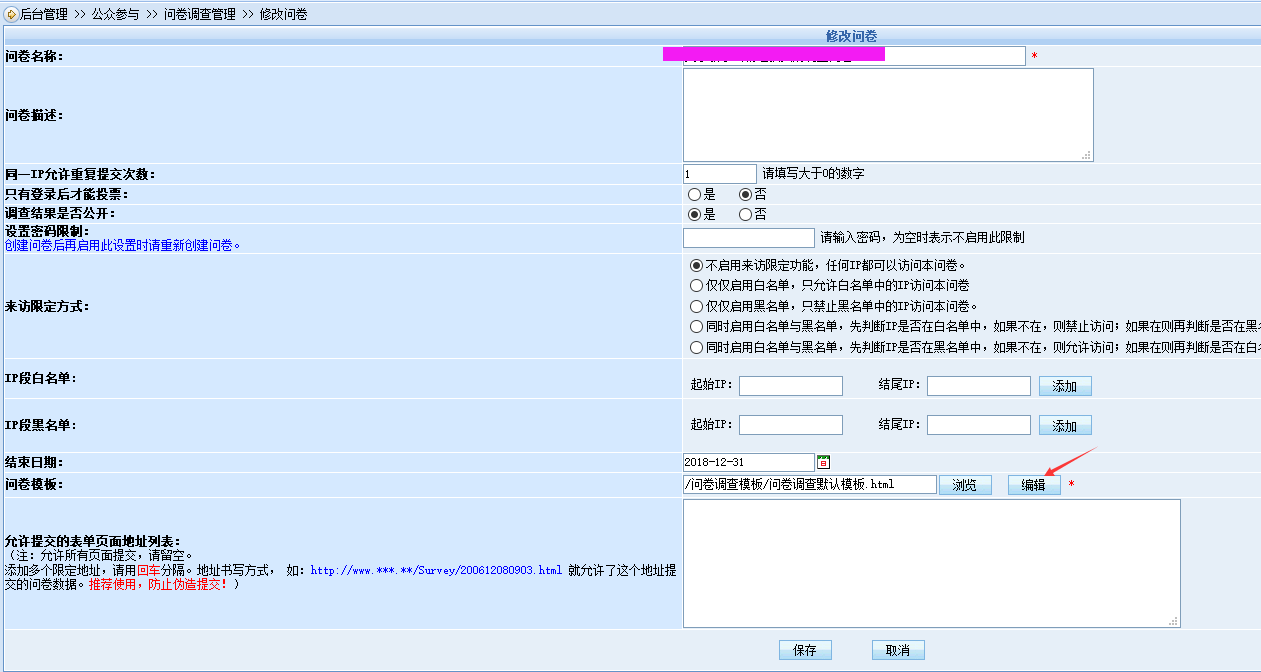Open 问卷调查管理 breadcrumb link
The height and width of the screenshot is (672, 1261).
coord(199,15)
